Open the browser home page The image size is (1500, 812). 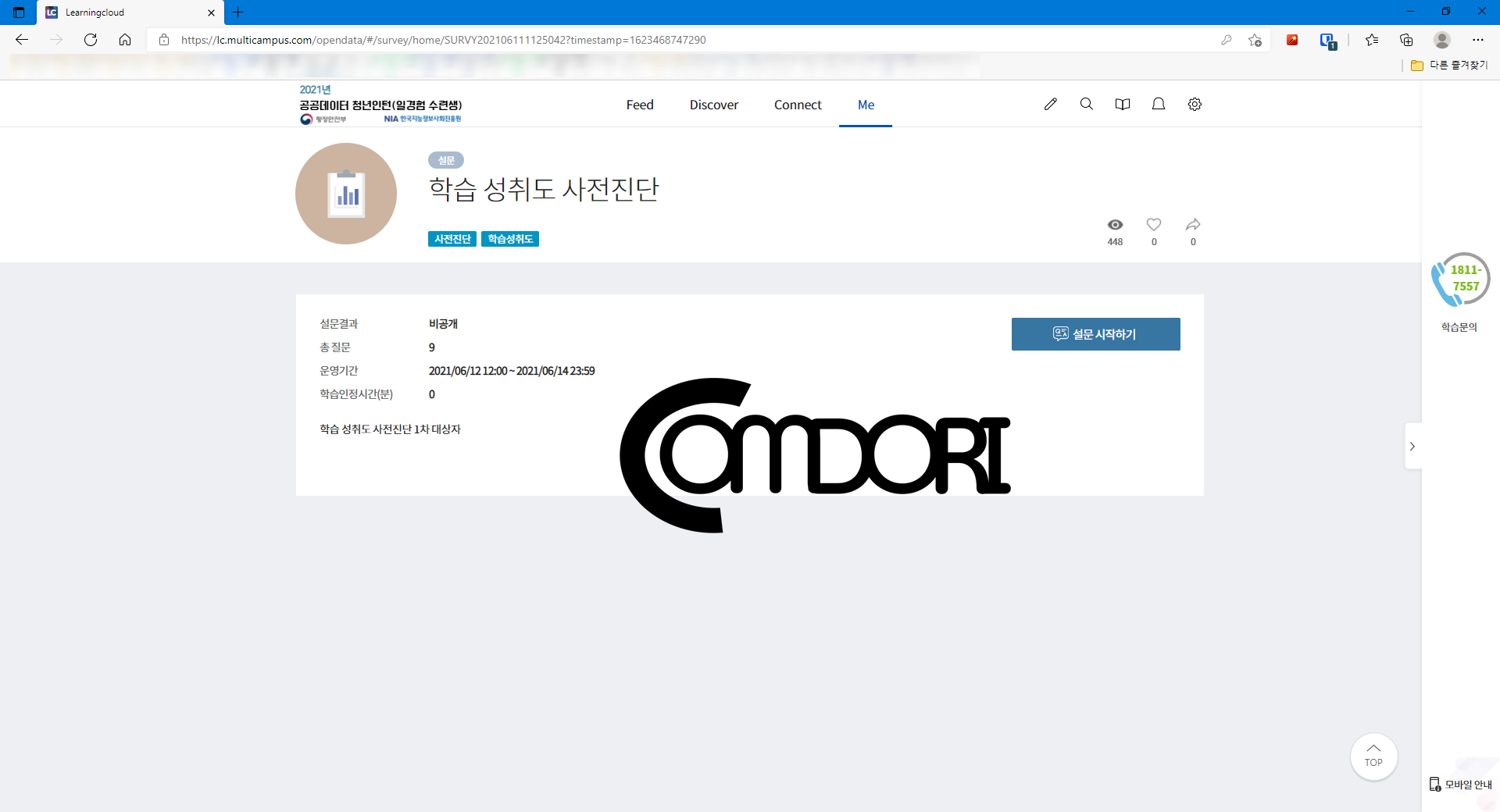[x=125, y=40]
